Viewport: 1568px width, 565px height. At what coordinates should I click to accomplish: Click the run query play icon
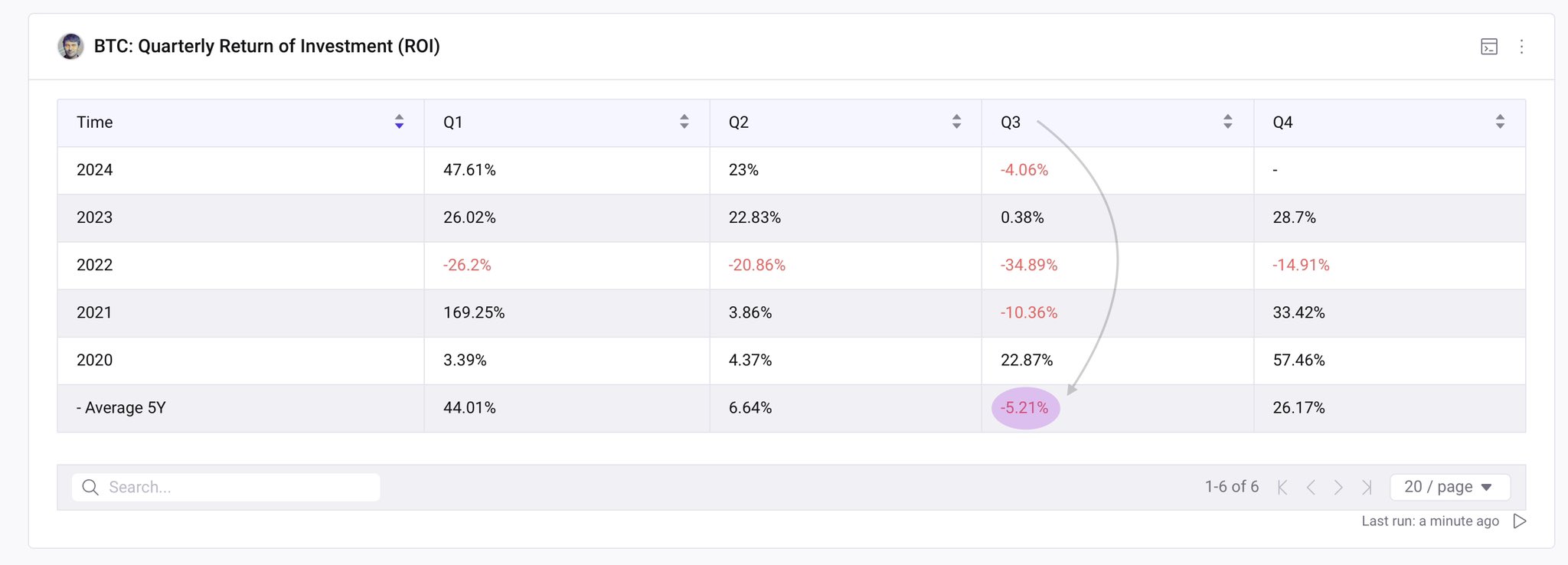tap(1520, 521)
